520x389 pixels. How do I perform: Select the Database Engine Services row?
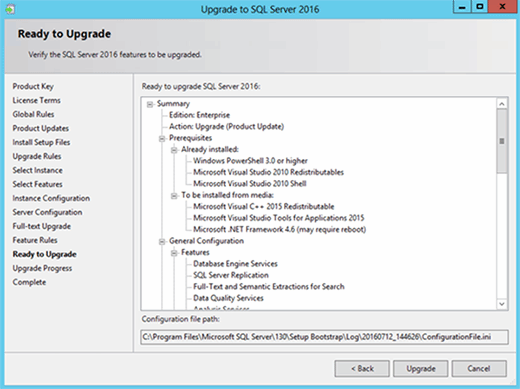pyautogui.click(x=235, y=264)
